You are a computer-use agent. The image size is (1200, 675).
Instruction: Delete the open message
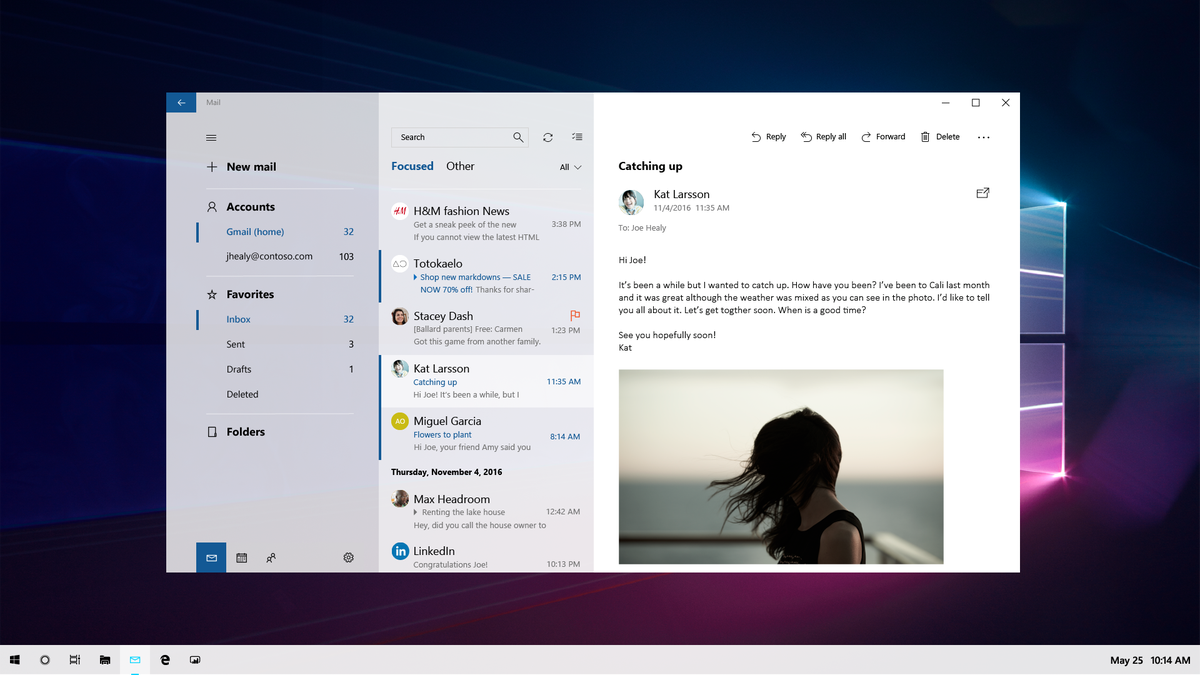[940, 137]
